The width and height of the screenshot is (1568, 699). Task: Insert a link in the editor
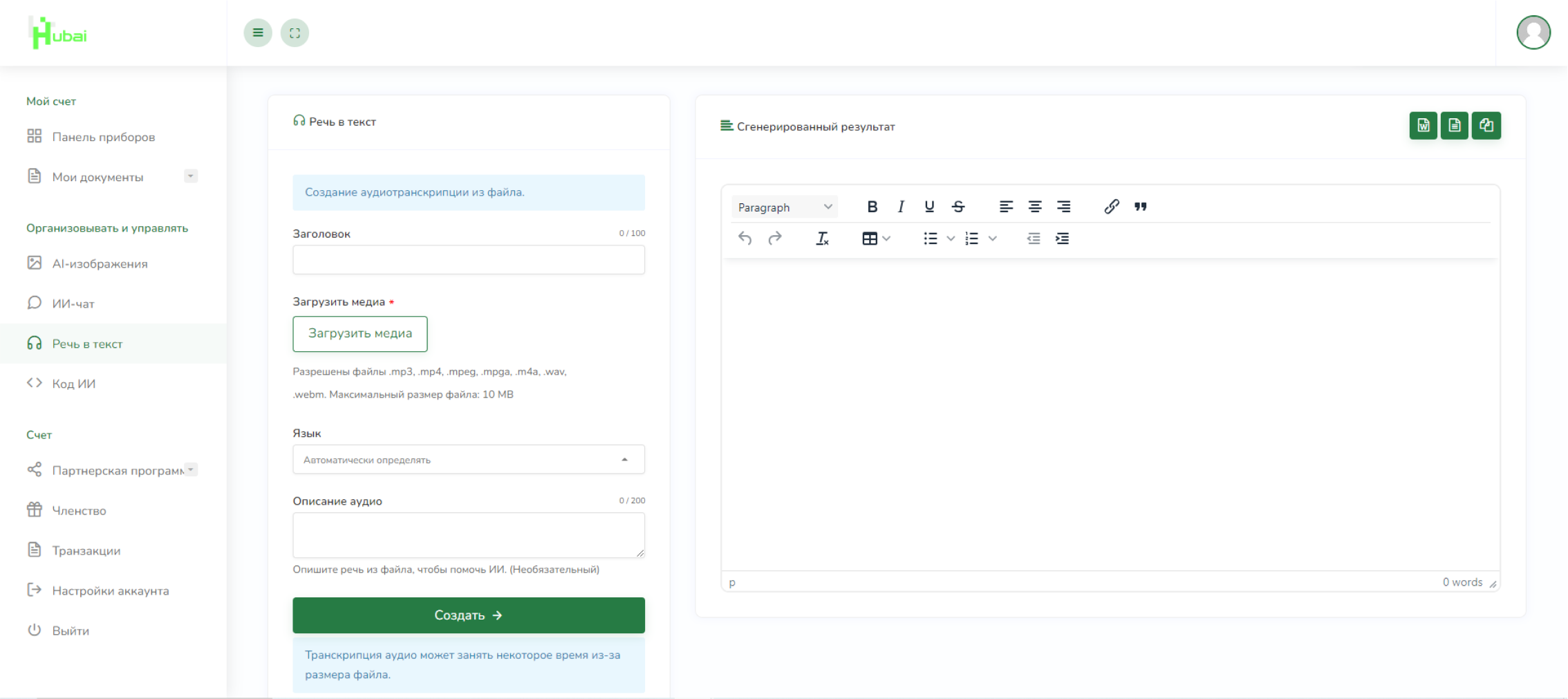point(1111,207)
